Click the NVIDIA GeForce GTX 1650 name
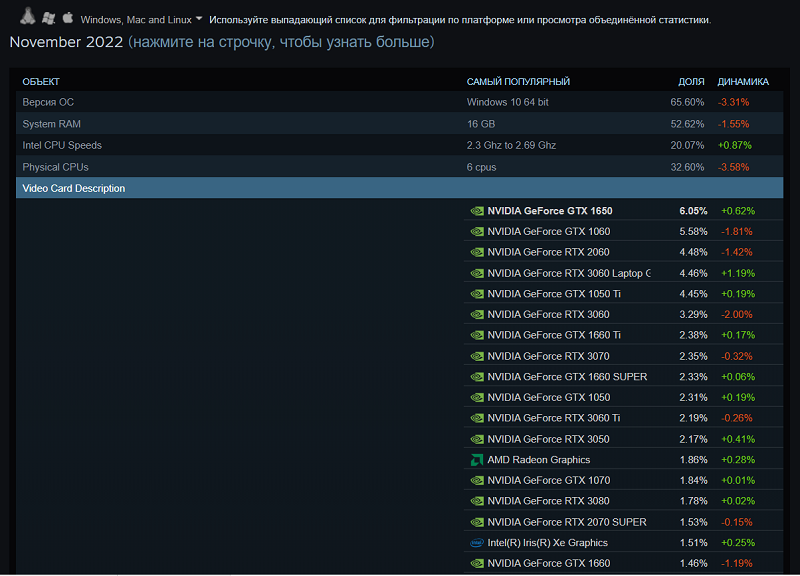Image resolution: width=800 pixels, height=576 pixels. [x=550, y=211]
